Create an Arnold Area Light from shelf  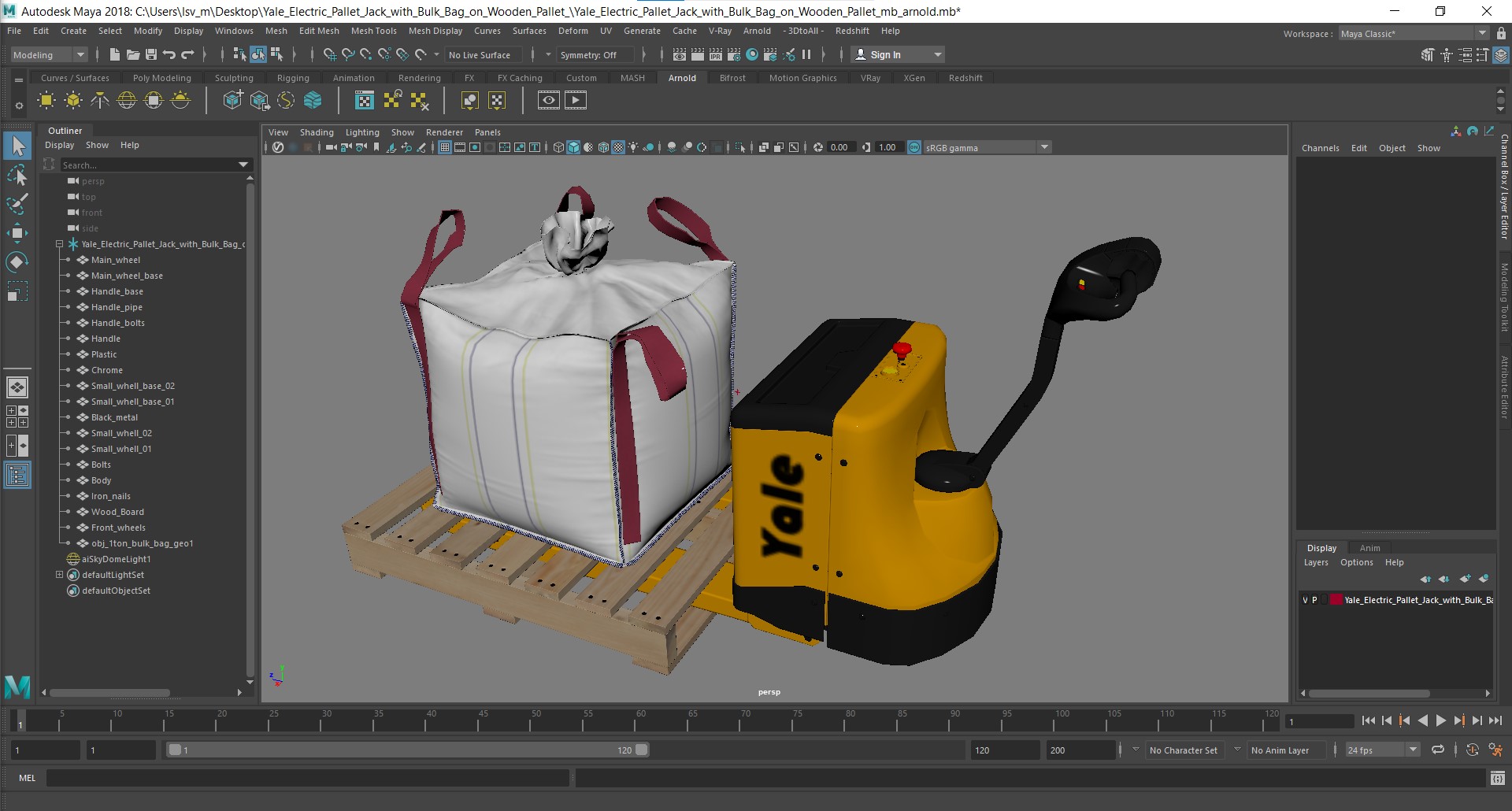pos(46,100)
